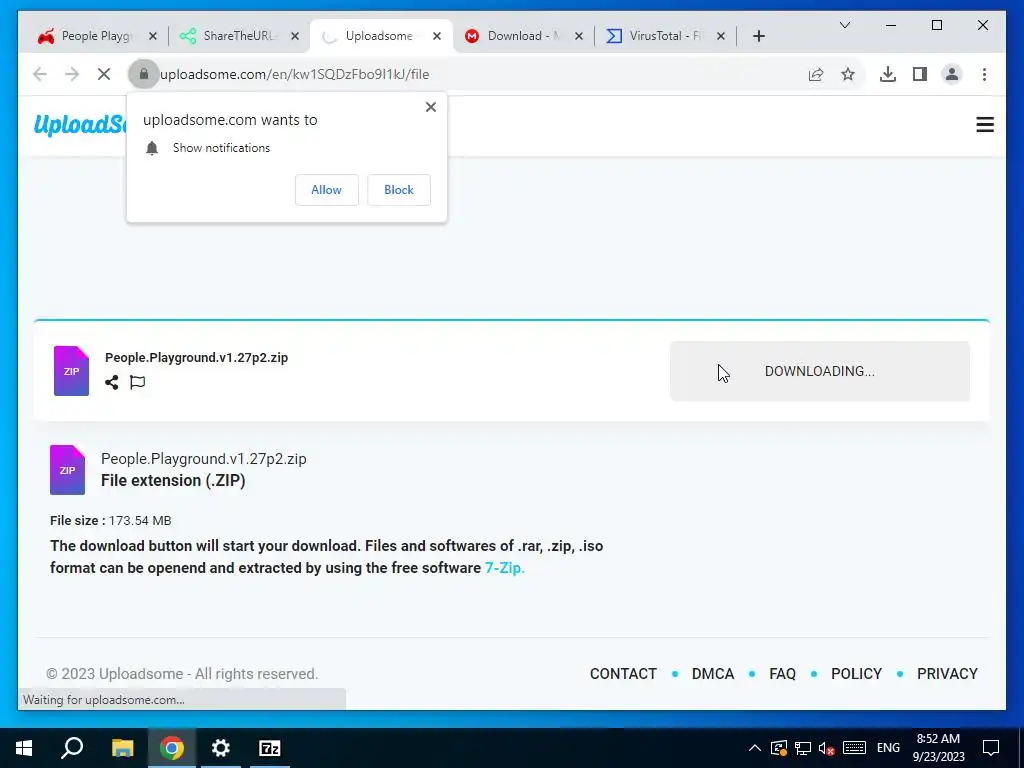Click the share icon under filename
Screen dimensions: 1024x768
point(112,382)
